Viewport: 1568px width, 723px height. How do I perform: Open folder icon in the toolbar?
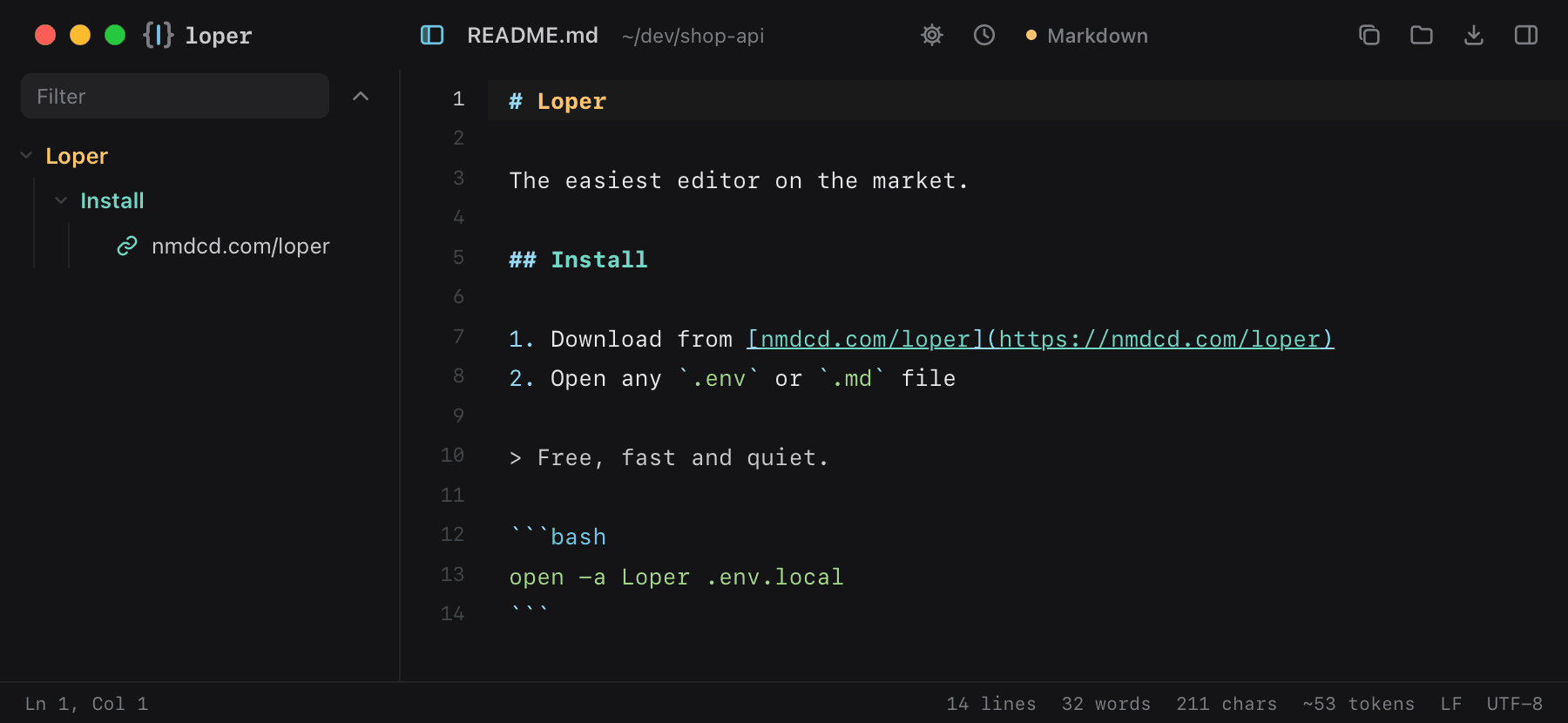coord(1422,35)
